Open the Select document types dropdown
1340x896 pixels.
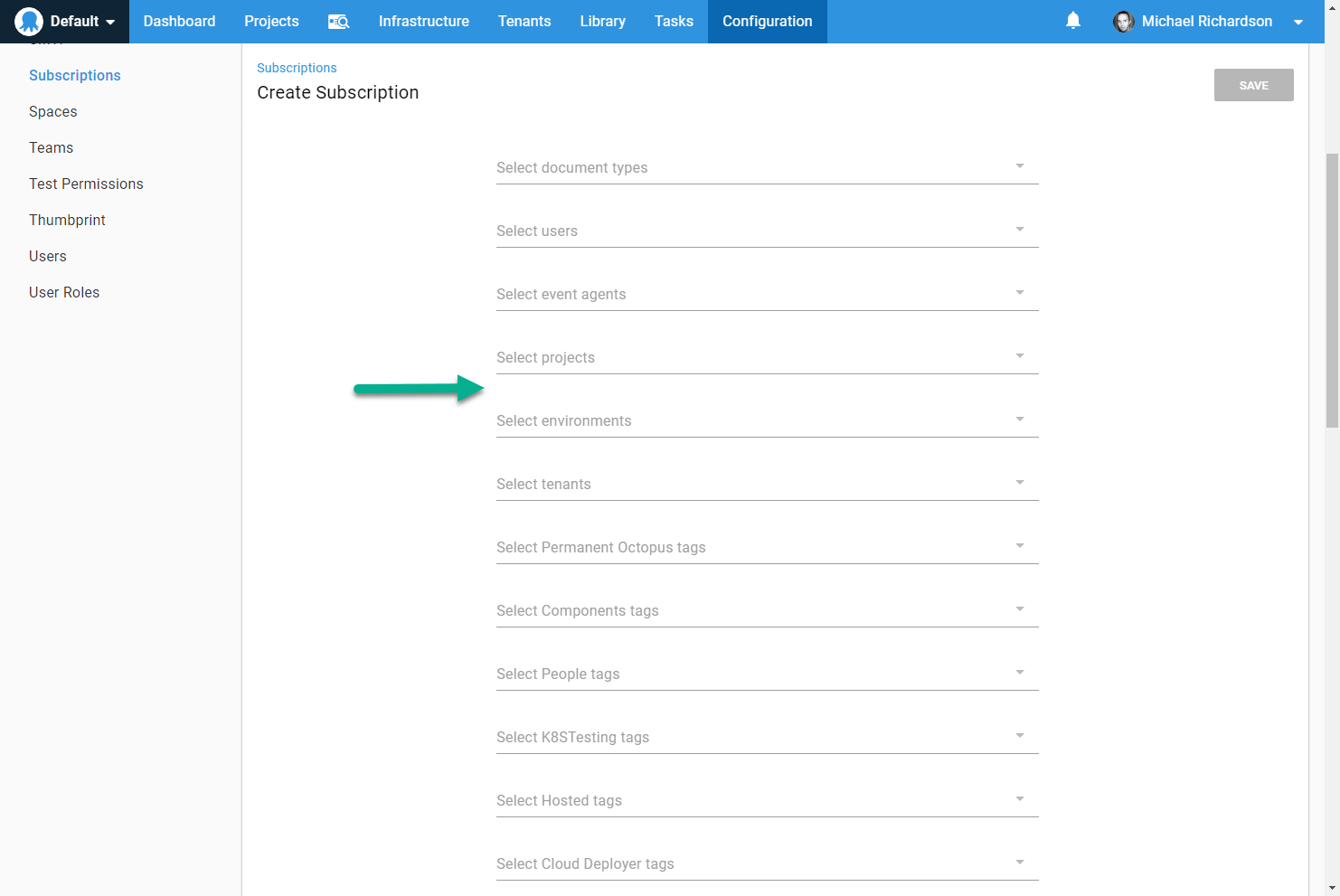click(x=1019, y=166)
